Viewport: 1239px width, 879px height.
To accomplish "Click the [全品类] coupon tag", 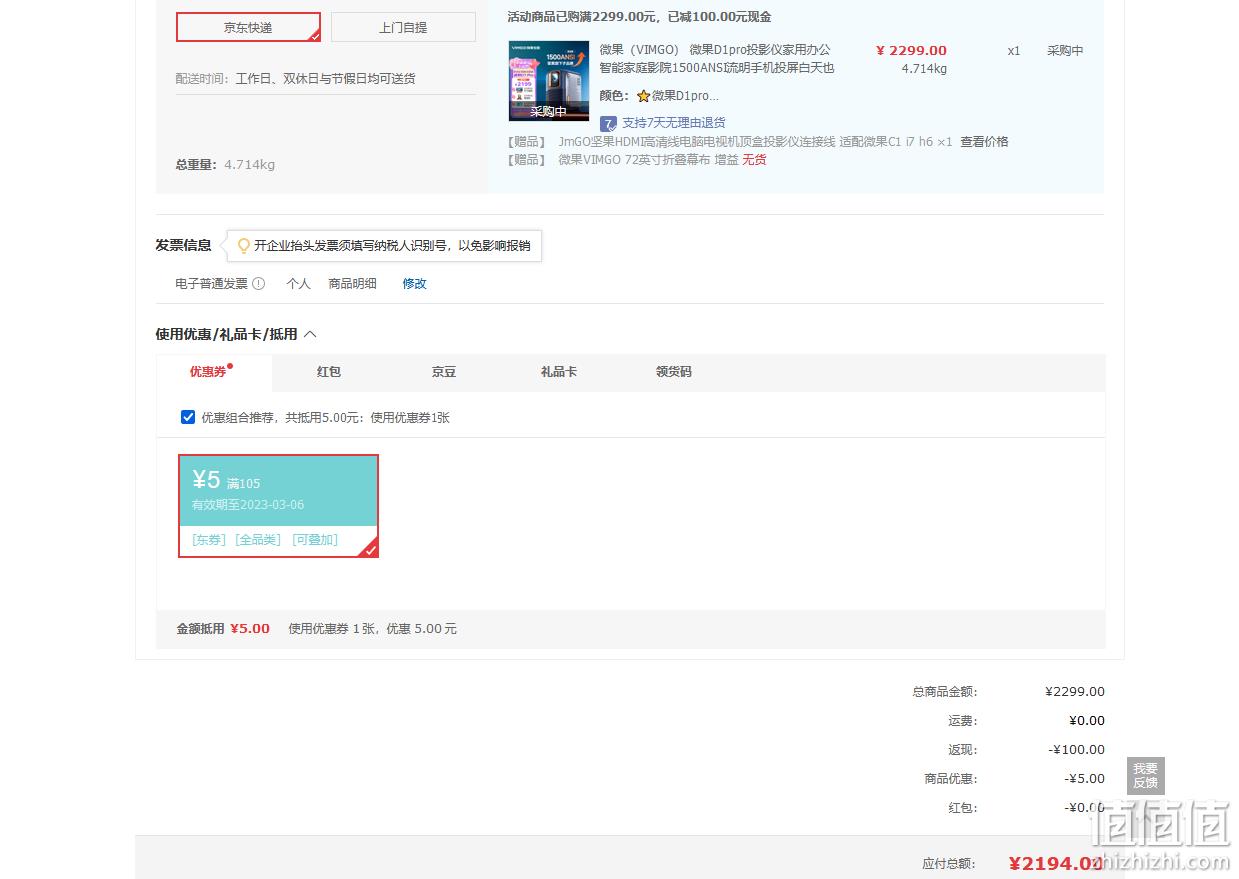I will pos(259,540).
